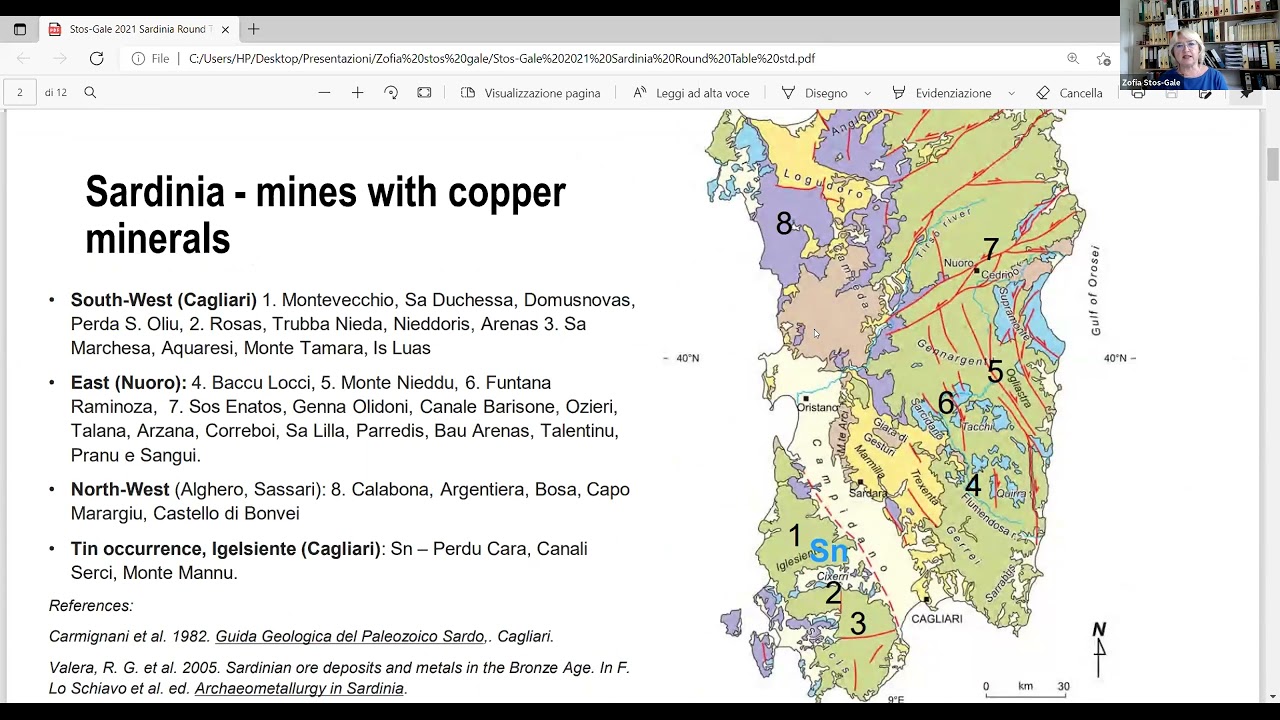Open Visualizzazione pagina view options
The width and height of the screenshot is (1280, 720).
tap(531, 93)
